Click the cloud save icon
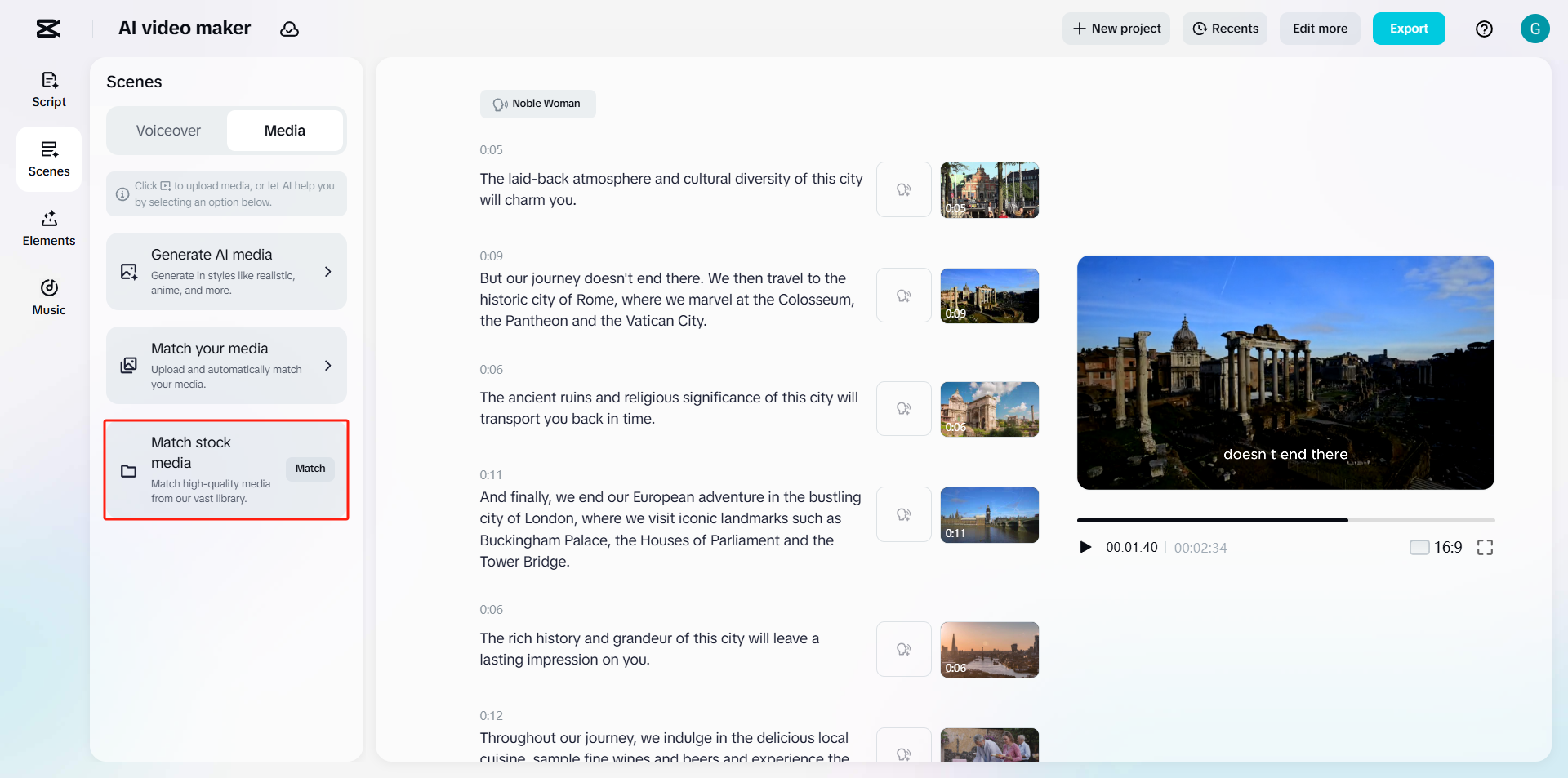The height and width of the screenshot is (778, 1568). [289, 29]
